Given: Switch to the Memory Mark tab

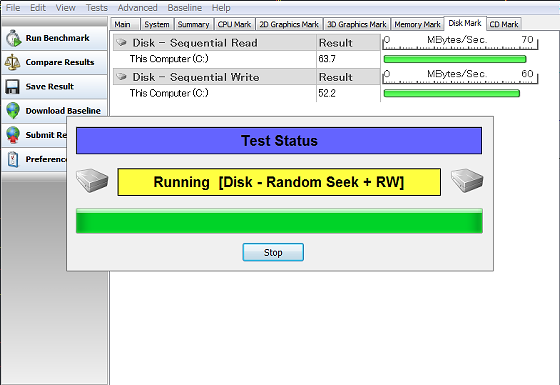Looking at the screenshot, I should click(417, 24).
